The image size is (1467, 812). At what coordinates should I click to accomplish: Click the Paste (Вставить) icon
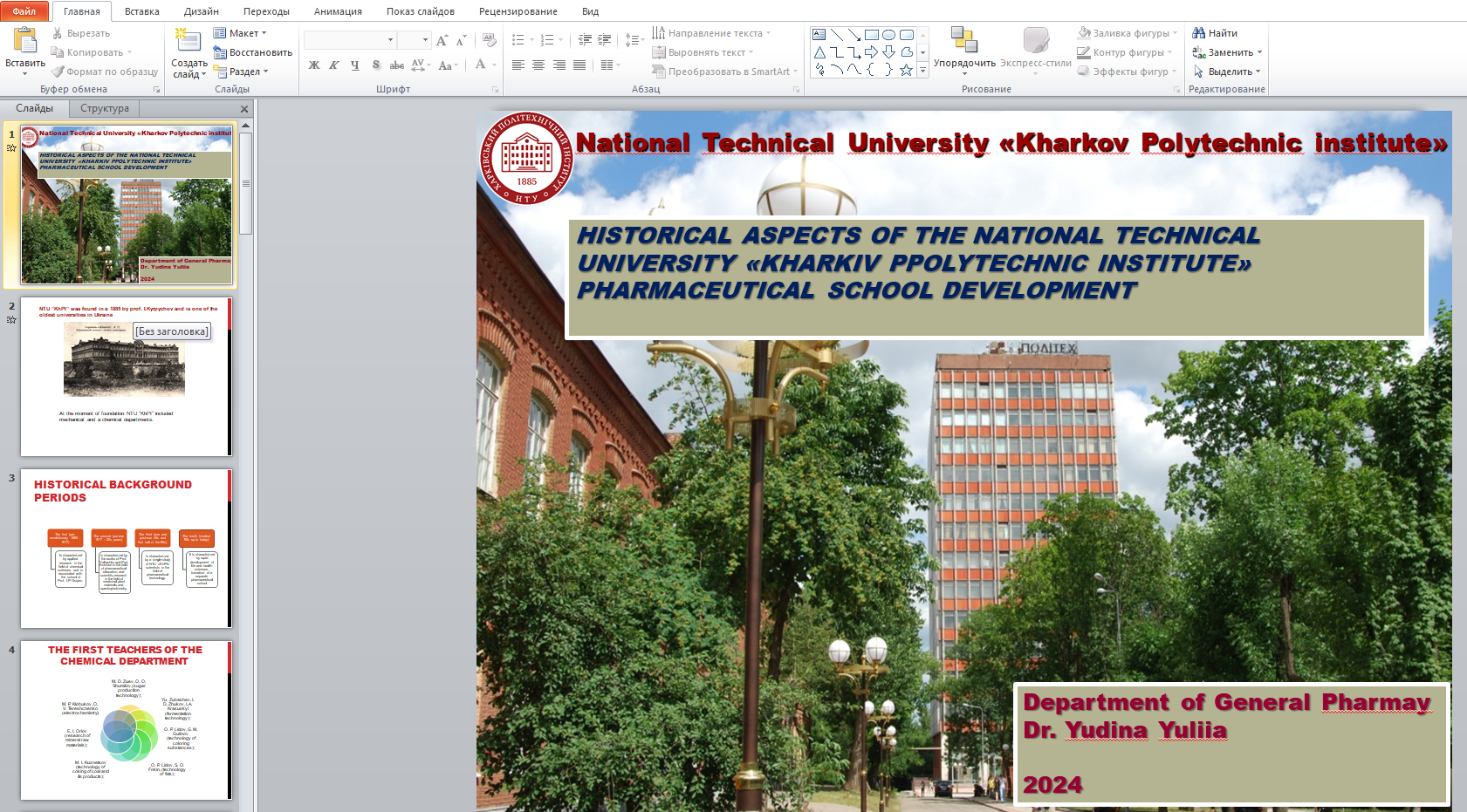click(x=25, y=40)
